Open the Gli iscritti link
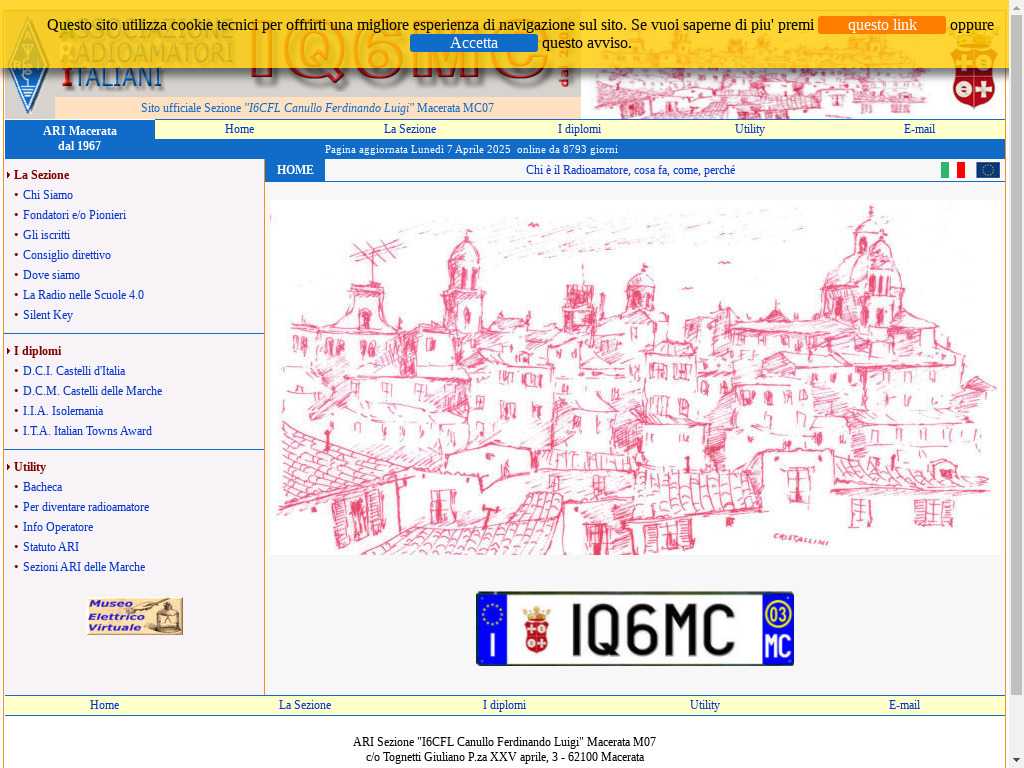The width and height of the screenshot is (1024, 768). 46,235
